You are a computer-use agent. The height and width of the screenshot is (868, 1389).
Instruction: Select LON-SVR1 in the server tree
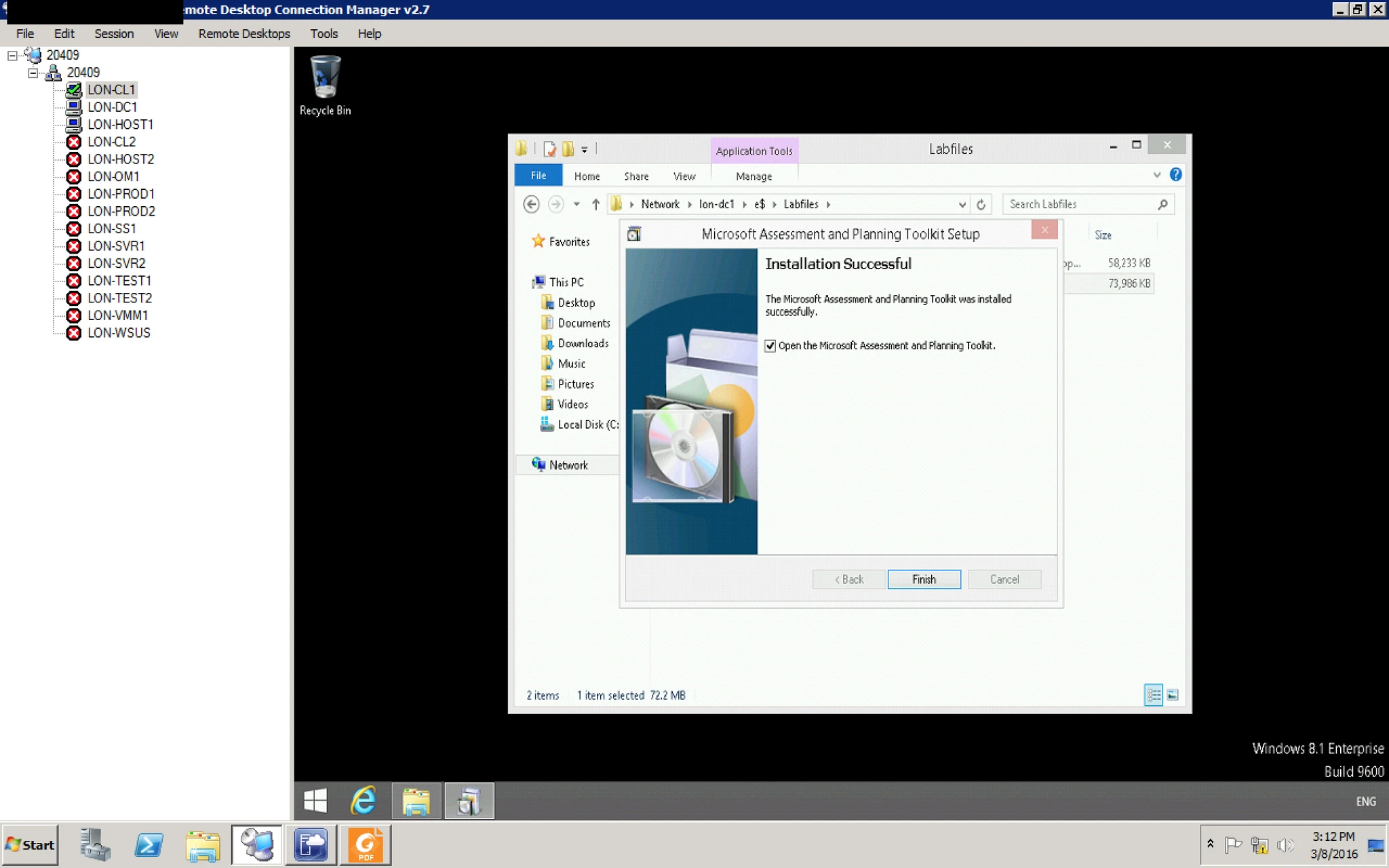coord(116,246)
